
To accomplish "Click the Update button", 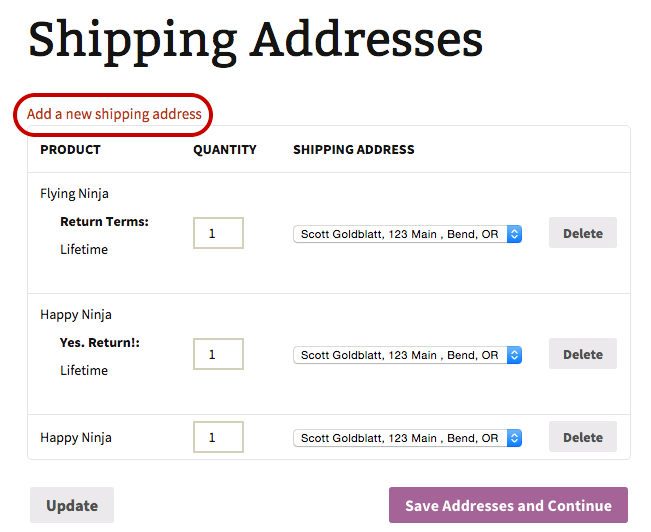I will pos(72,505).
